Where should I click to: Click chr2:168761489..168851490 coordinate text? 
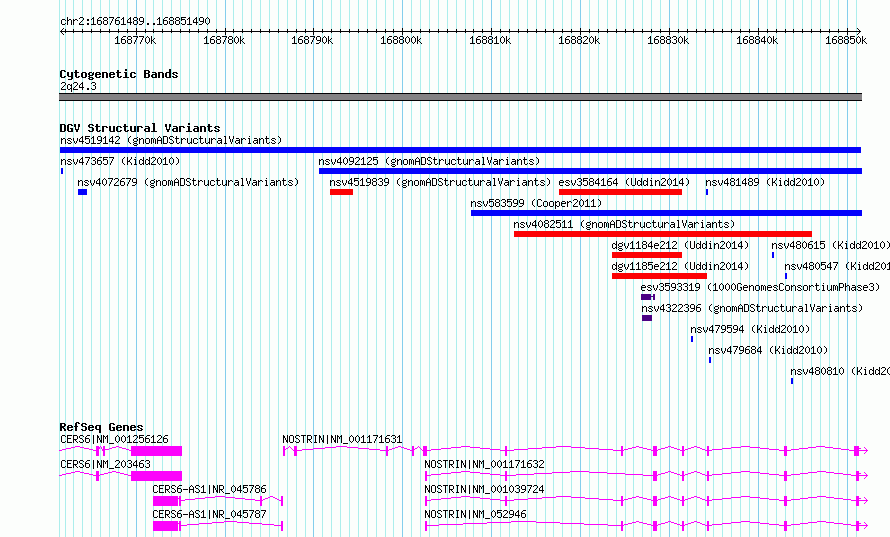point(135,21)
